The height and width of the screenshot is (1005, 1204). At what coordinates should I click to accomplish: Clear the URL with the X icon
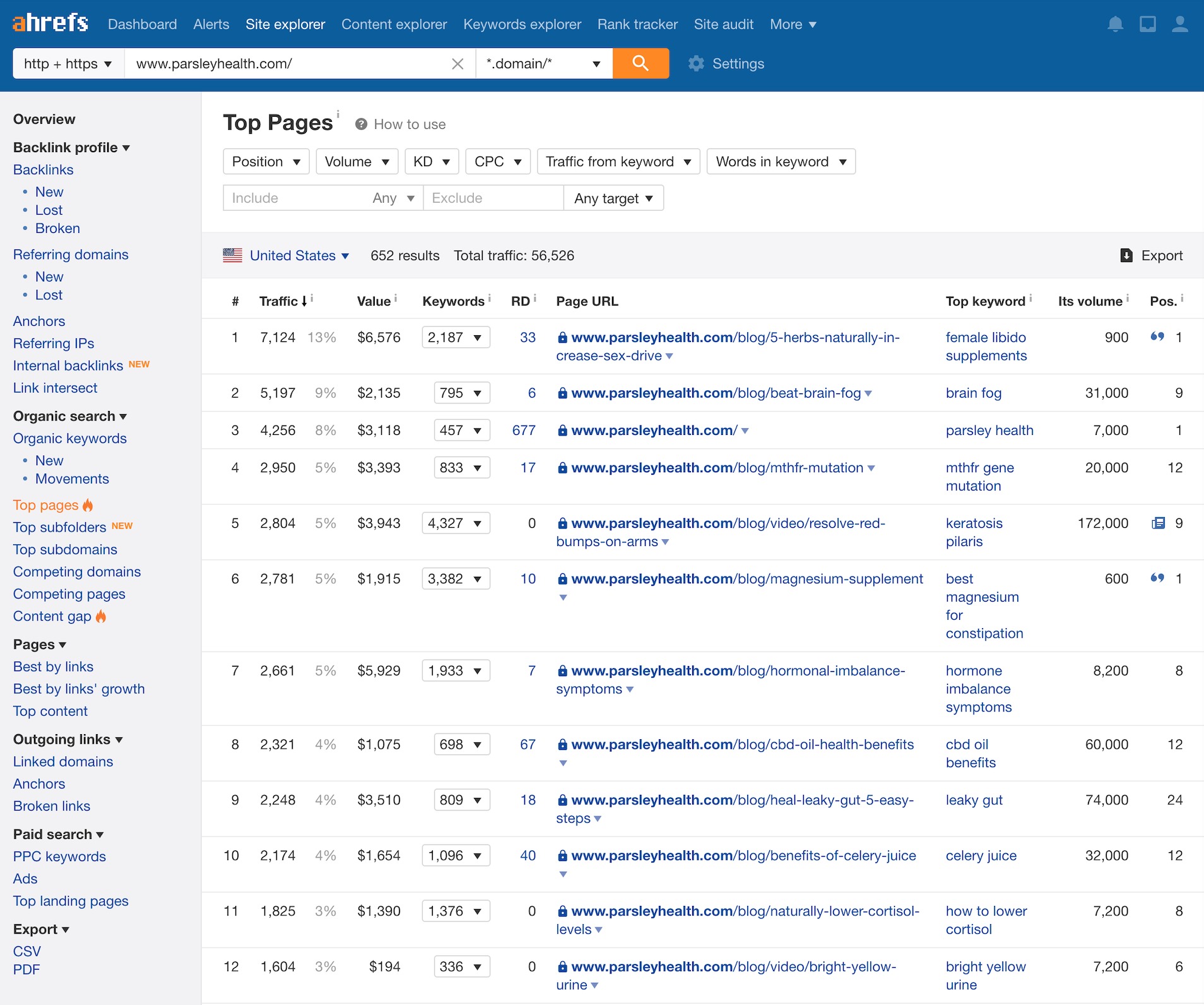point(457,64)
